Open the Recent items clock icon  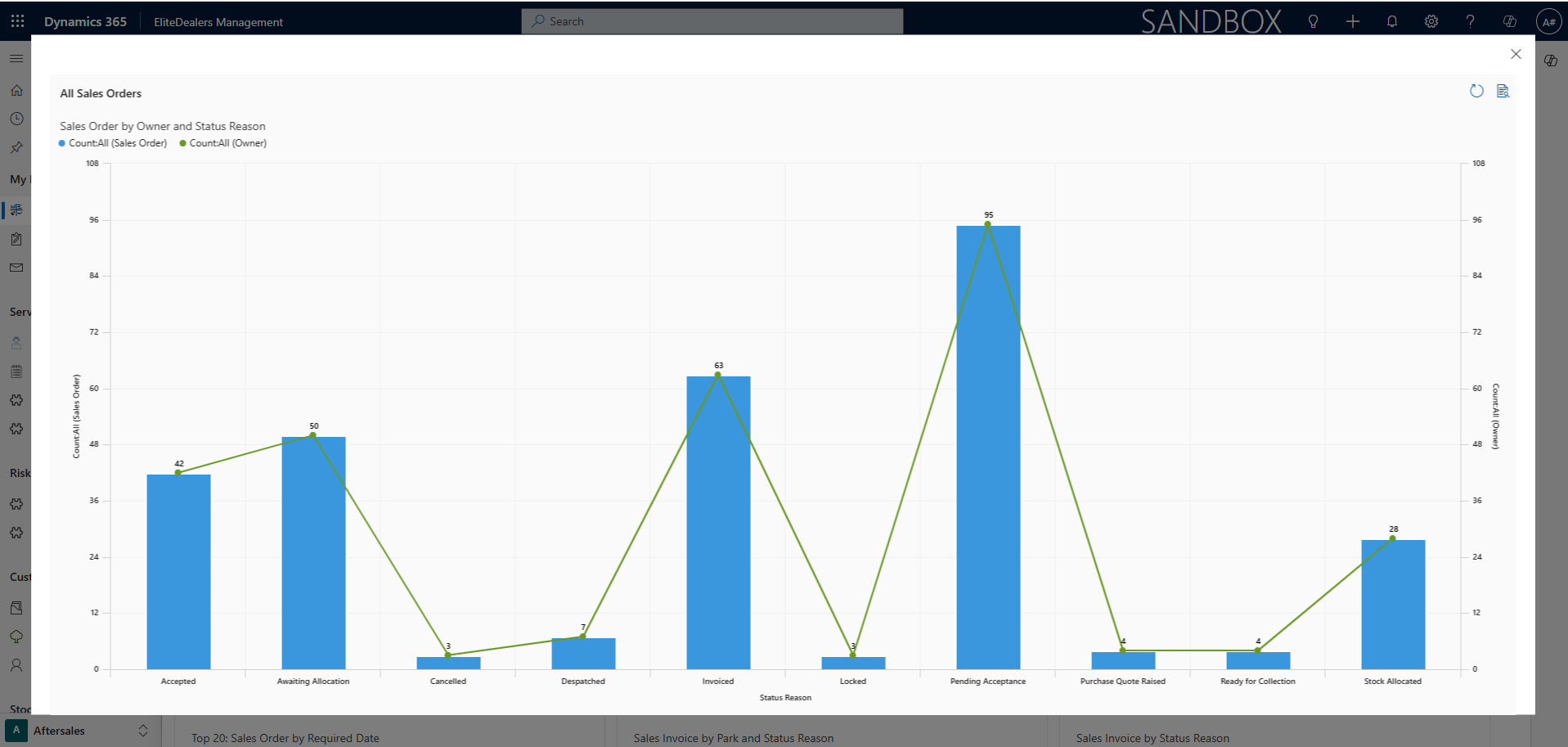[x=16, y=119]
